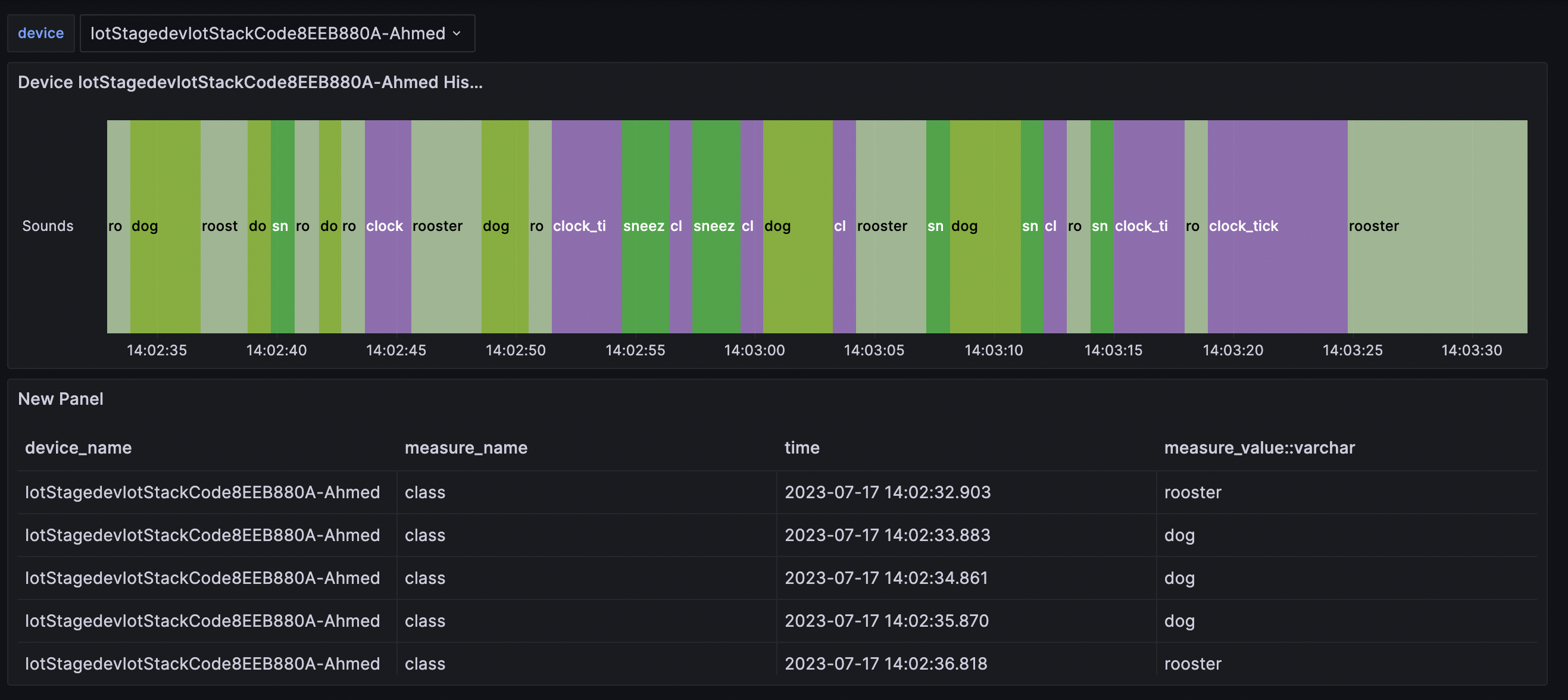Click the rooster value in 14:02:36.818 row
Screen dimensions: 1568x700
[1192, 664]
